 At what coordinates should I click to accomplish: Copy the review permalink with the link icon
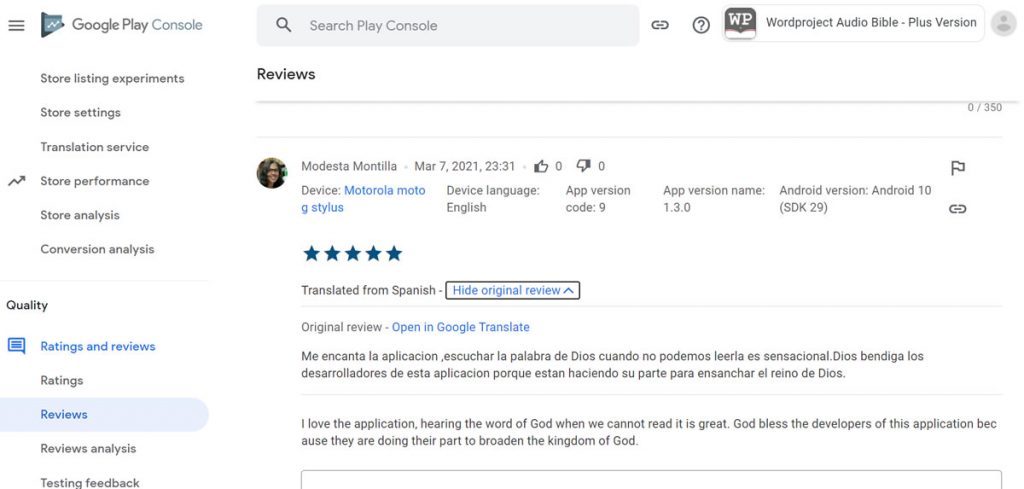point(957,209)
